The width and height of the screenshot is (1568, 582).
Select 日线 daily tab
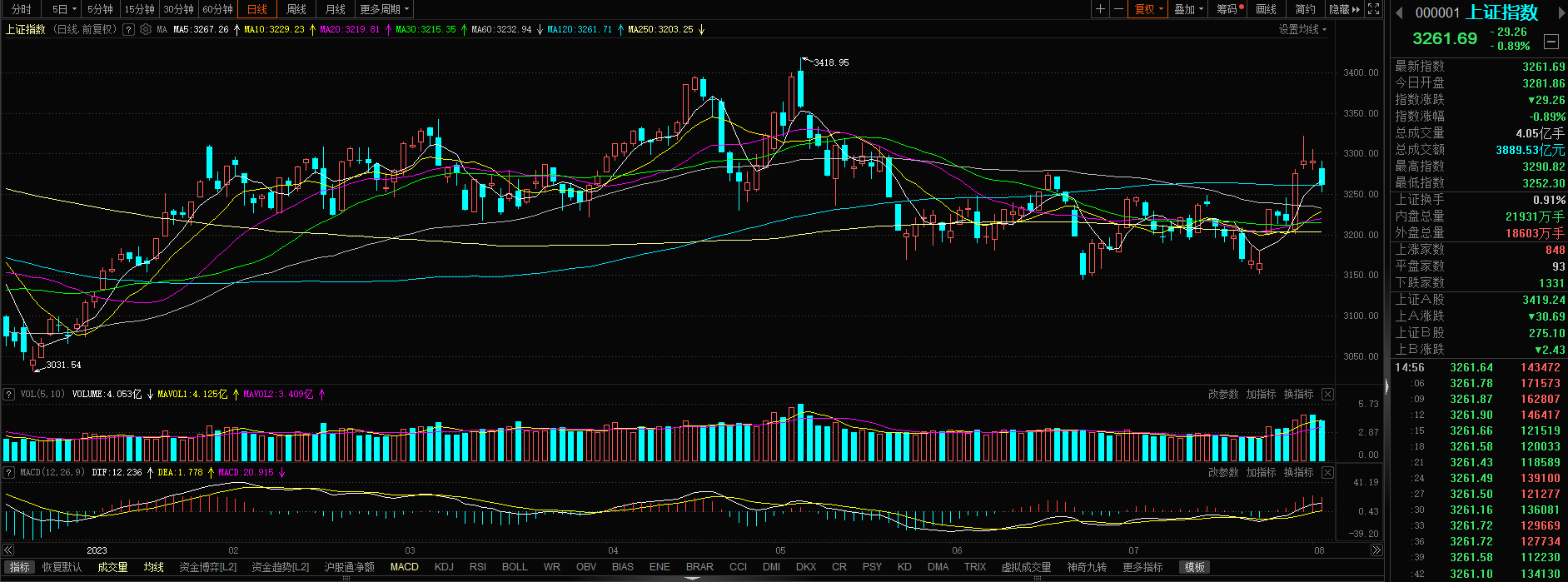(x=257, y=9)
